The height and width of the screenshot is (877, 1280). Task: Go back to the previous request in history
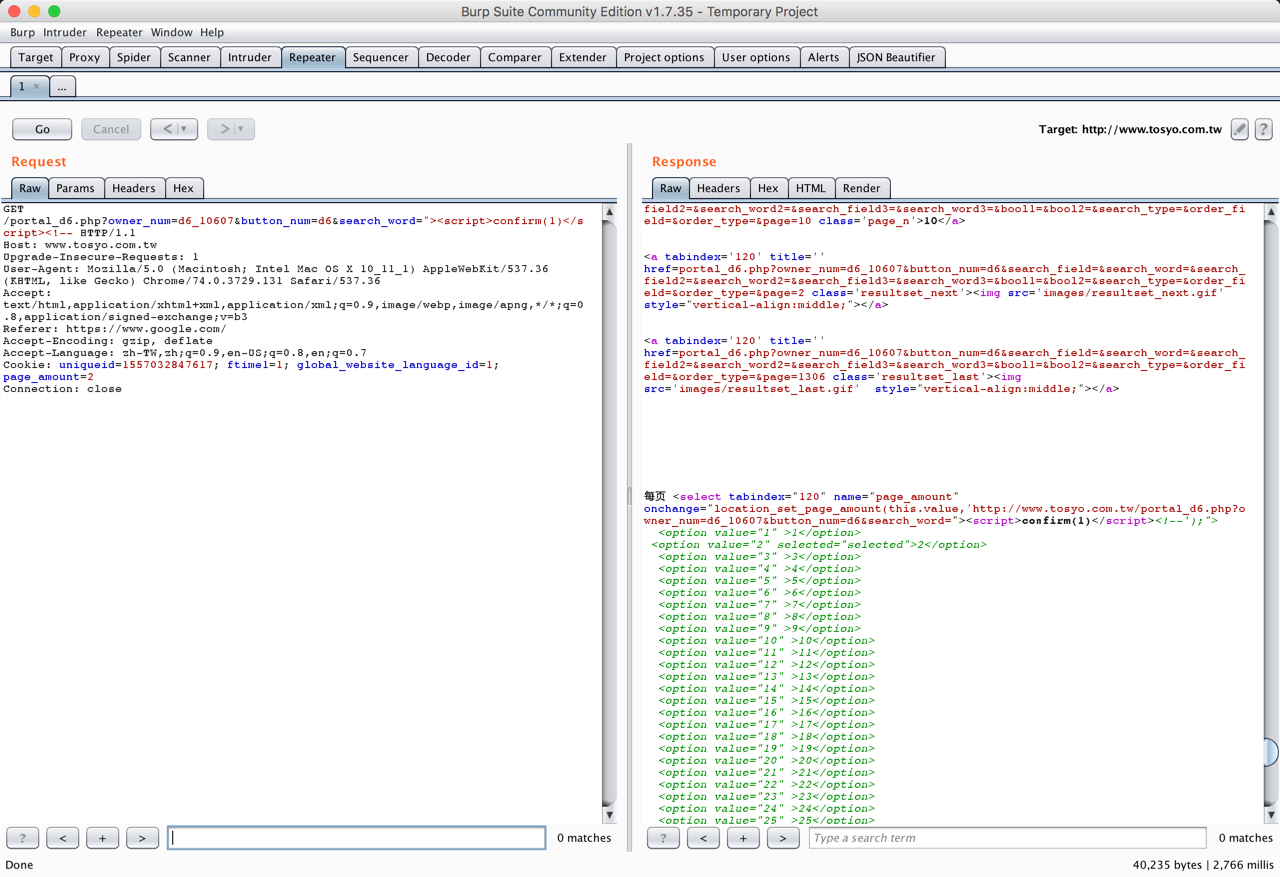coord(167,129)
